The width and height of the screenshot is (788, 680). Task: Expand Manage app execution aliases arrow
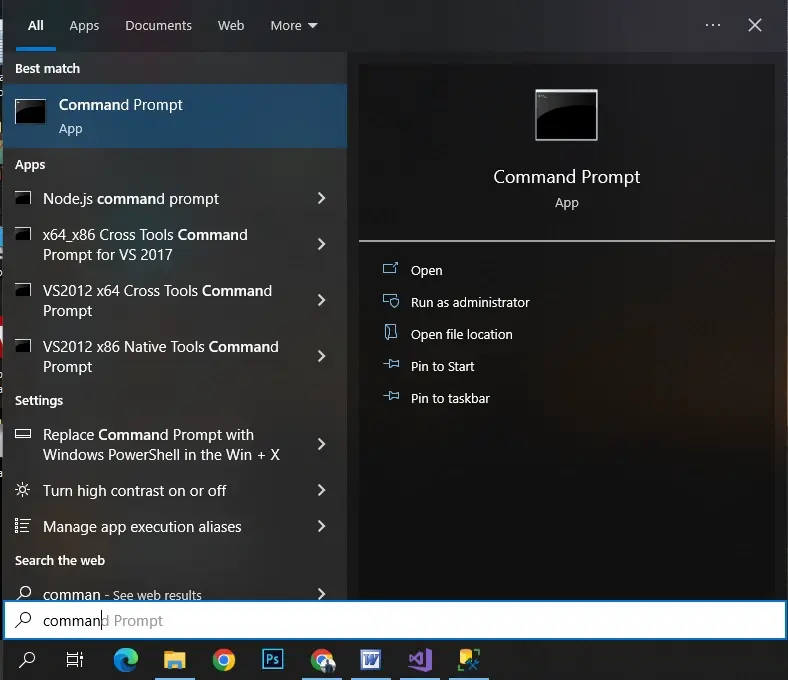click(x=322, y=526)
